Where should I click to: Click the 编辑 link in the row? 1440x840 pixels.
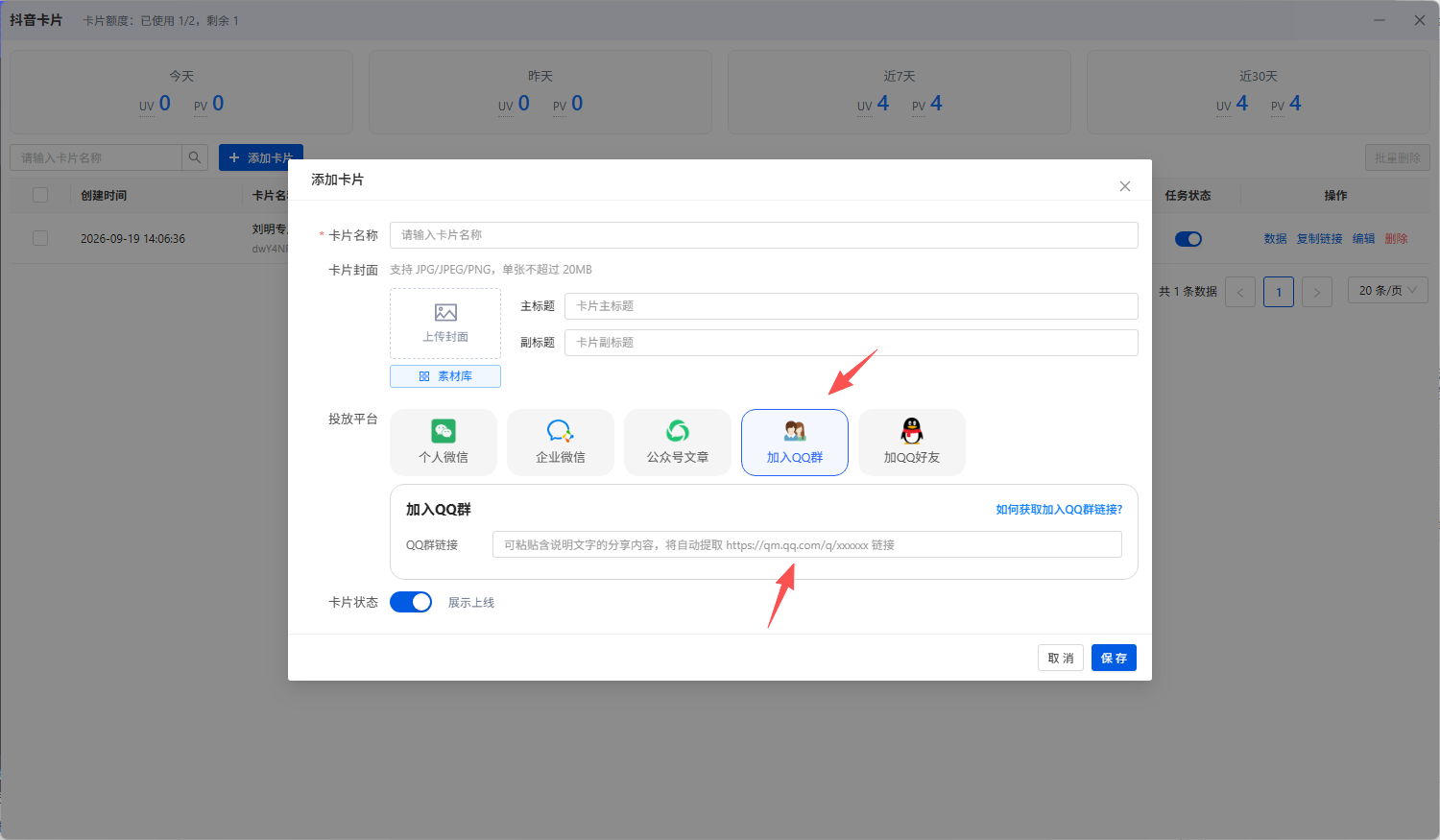click(1364, 239)
